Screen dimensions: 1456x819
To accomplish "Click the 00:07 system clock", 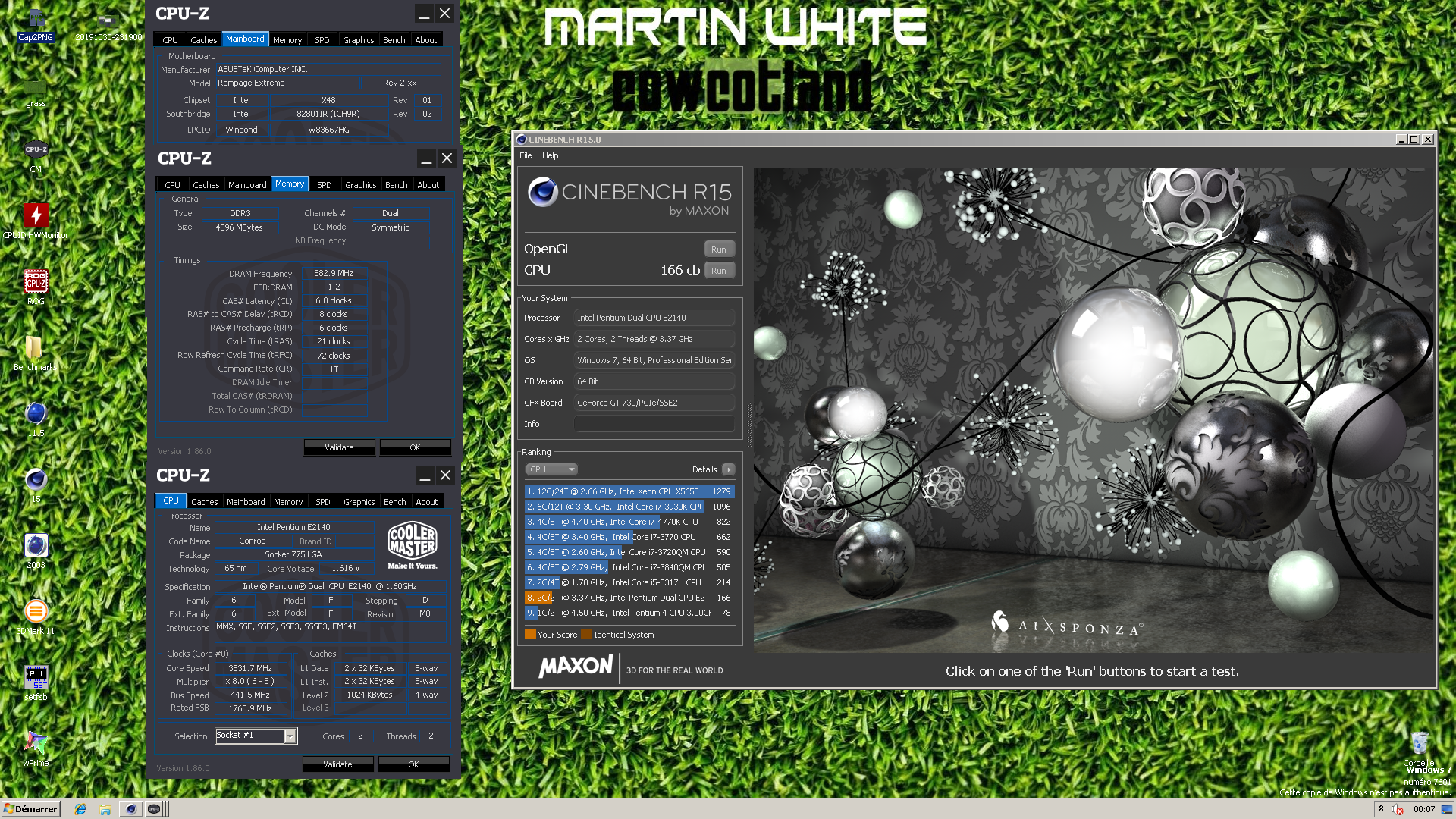I will (x=1423, y=809).
